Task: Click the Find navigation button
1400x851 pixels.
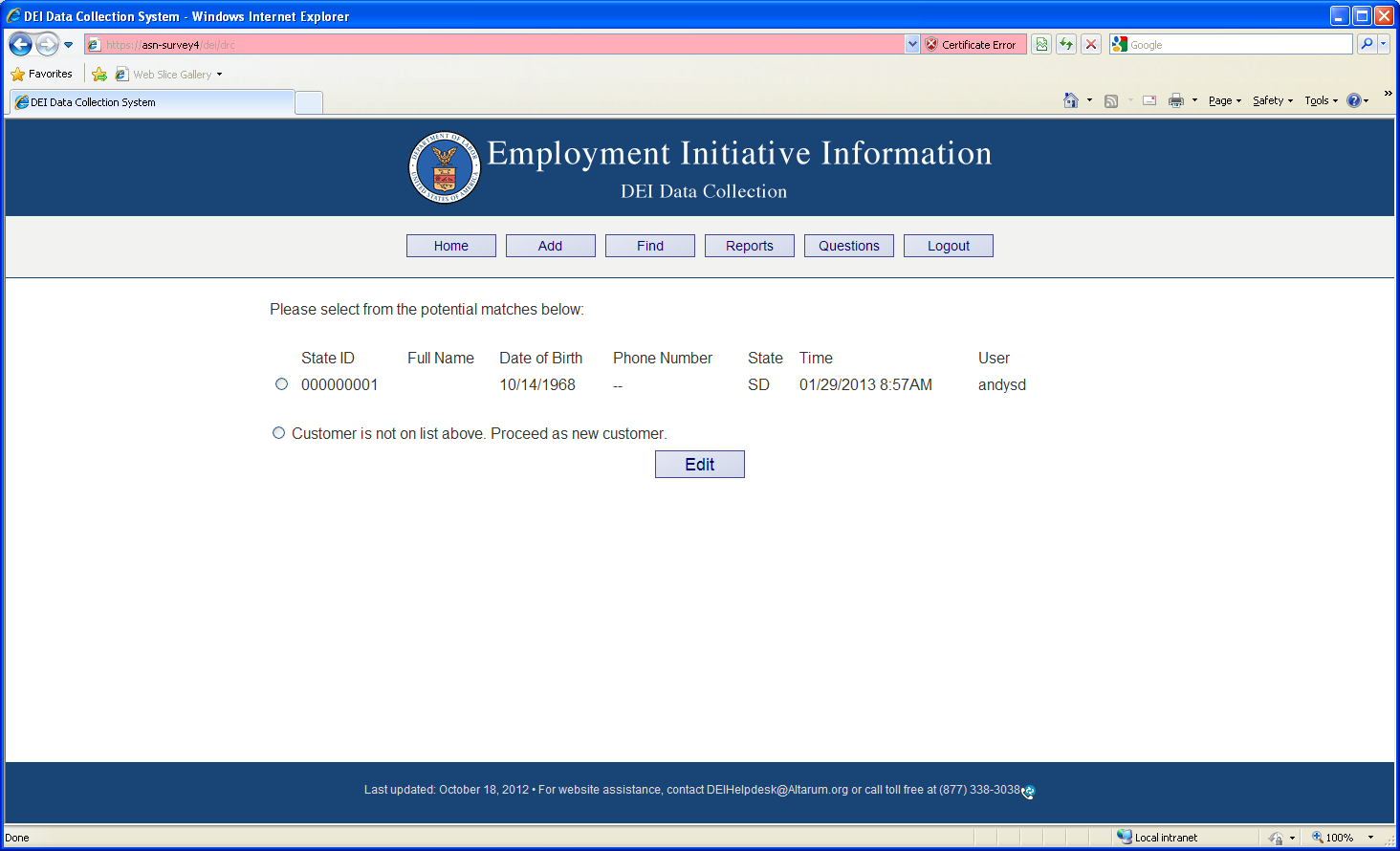Action: [650, 246]
